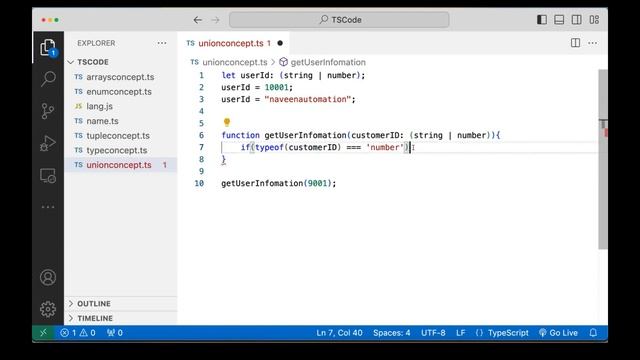Click the ports forwarded status indicator
The height and width of the screenshot is (360, 640).
click(x=115, y=333)
